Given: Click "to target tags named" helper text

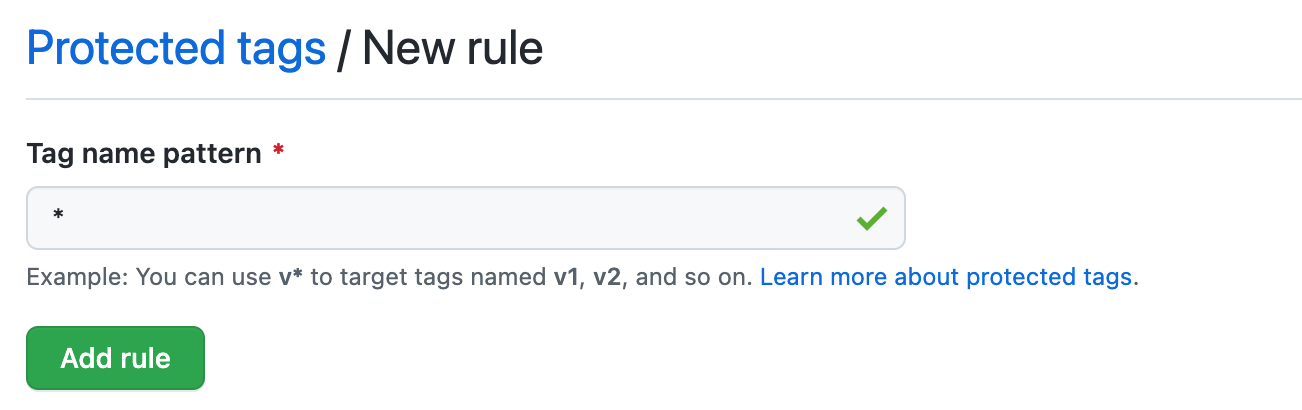Looking at the screenshot, I should click(430, 277).
